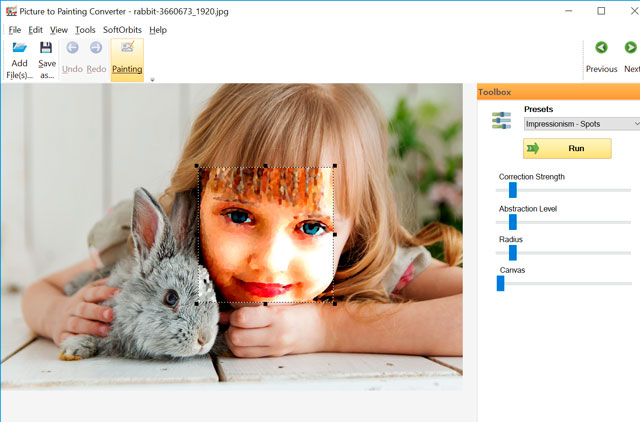Open the Impressionism - Spots preset dropdown
The height and width of the screenshot is (422, 640).
coord(581,124)
